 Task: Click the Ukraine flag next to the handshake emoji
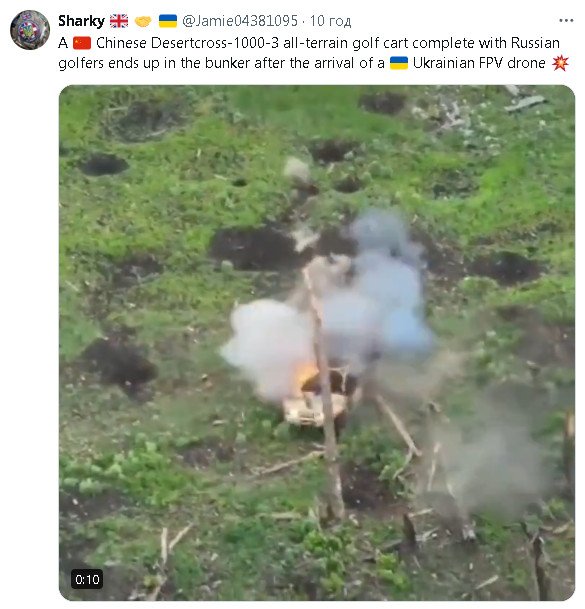coord(168,21)
